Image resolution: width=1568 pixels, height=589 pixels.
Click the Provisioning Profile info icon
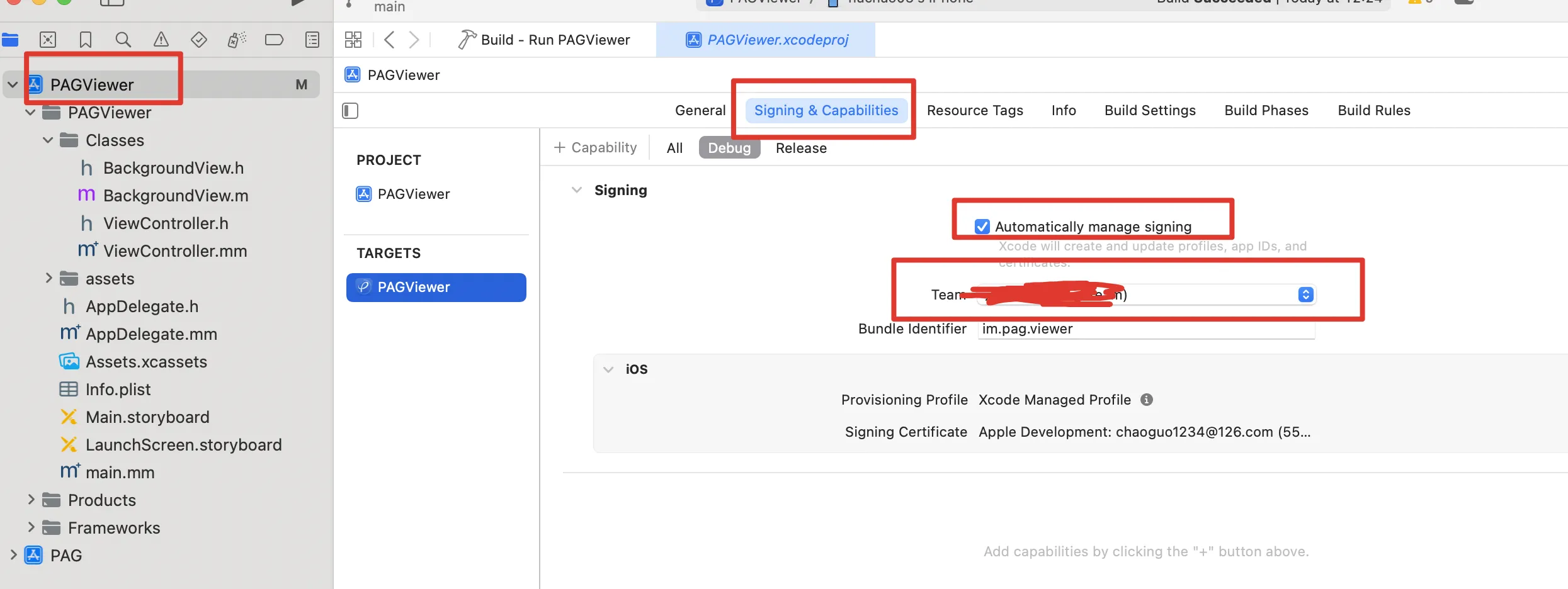tap(1147, 400)
